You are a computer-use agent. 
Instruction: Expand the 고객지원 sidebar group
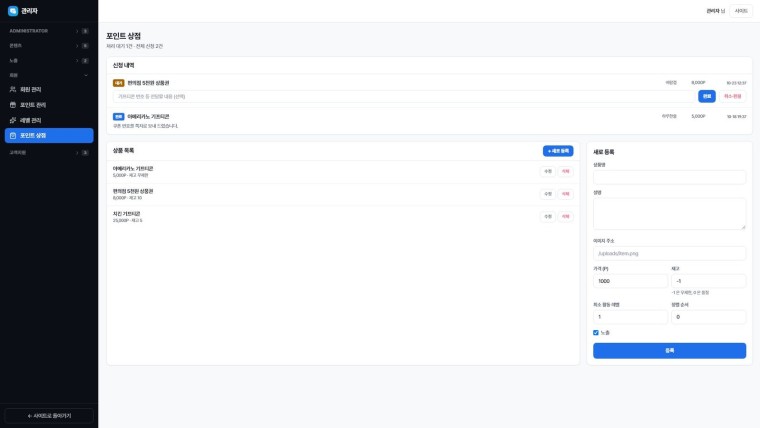point(49,153)
